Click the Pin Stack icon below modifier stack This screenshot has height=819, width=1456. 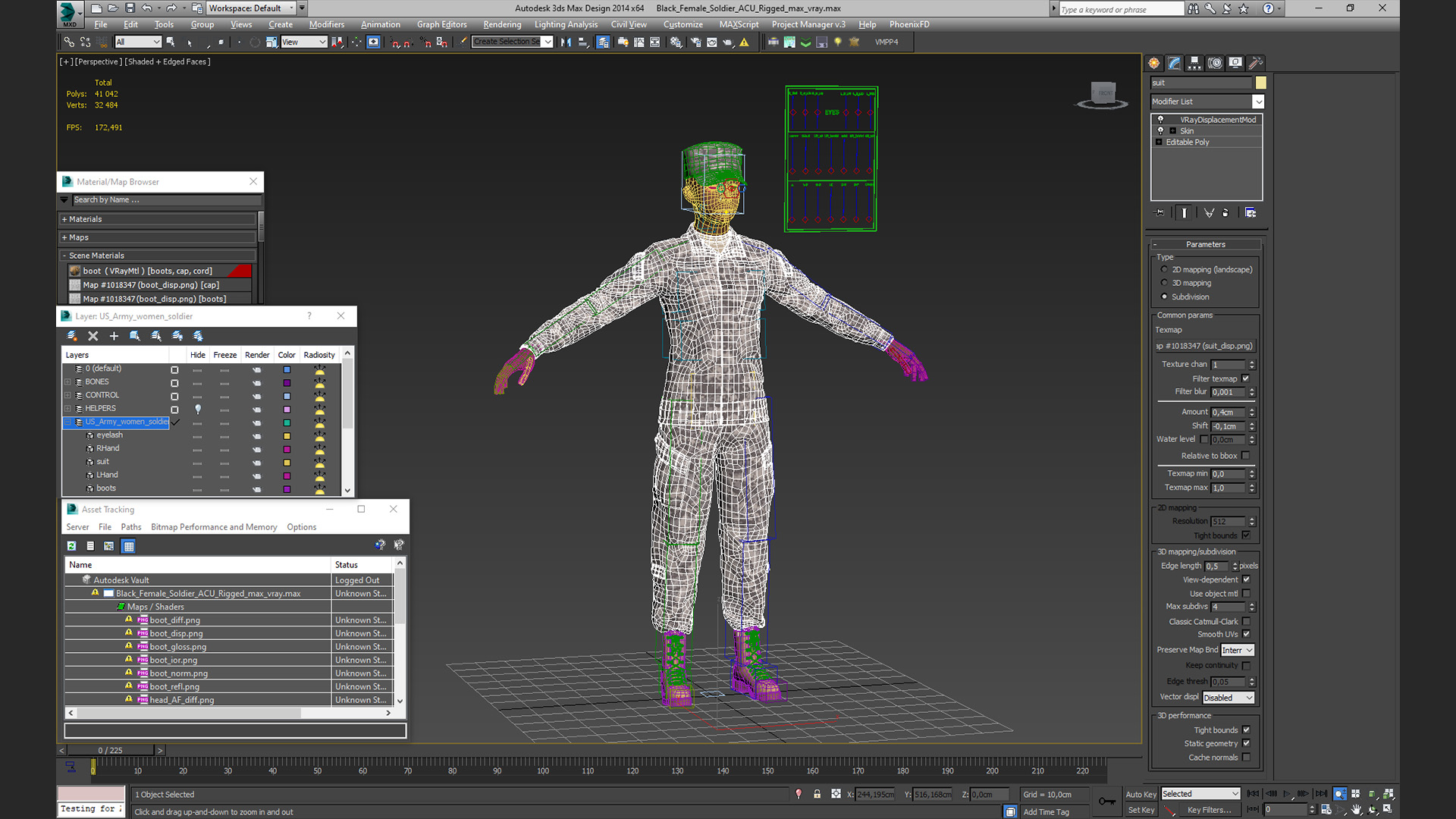1159,213
